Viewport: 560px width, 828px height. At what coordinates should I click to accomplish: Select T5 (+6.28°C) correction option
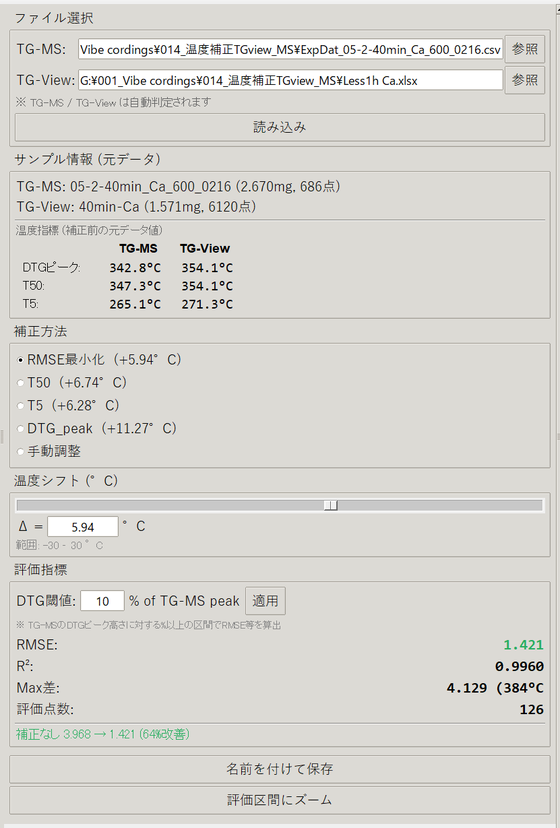[68, 406]
